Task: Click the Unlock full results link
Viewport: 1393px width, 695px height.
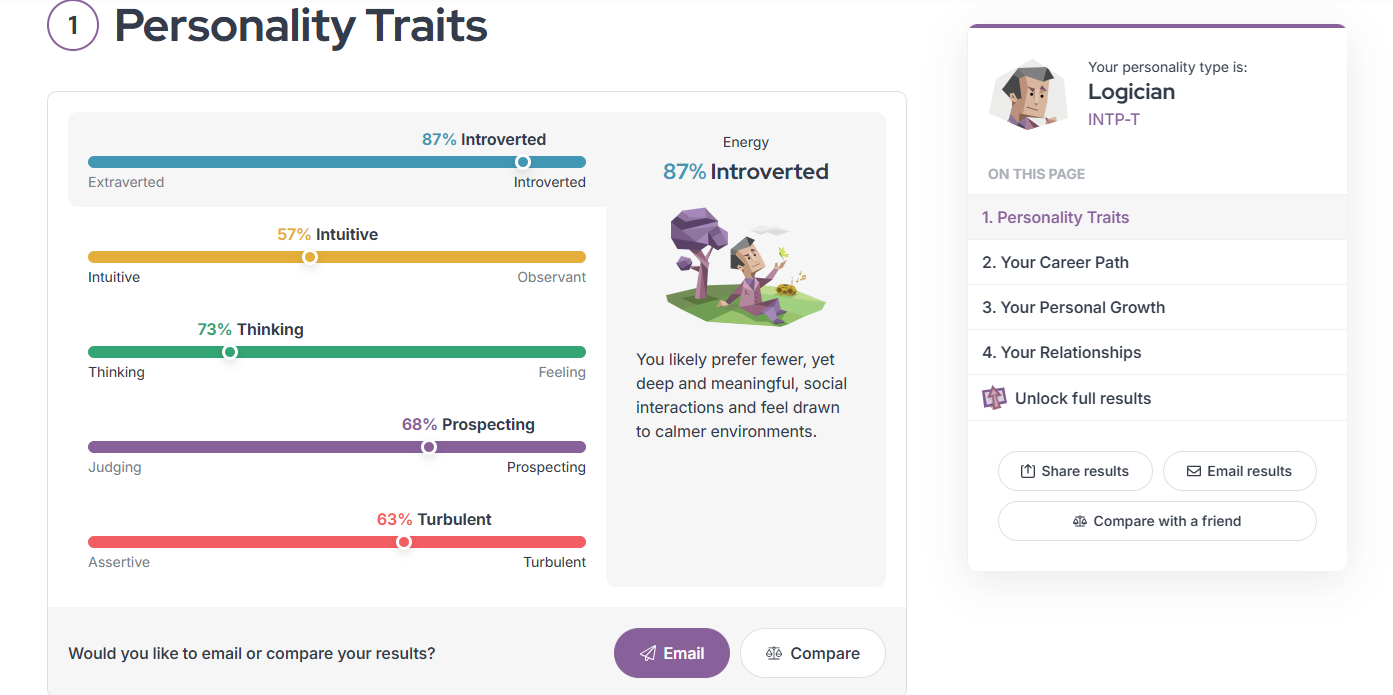Action: point(1083,398)
